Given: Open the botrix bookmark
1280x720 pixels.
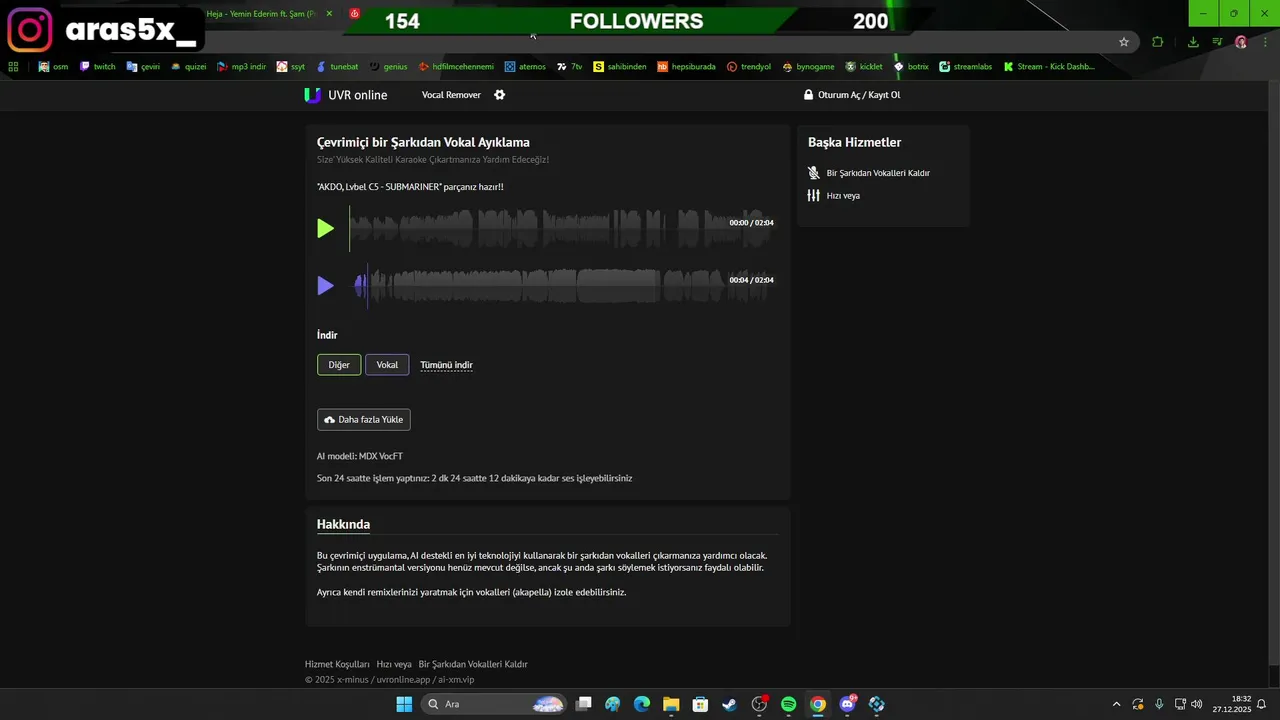Looking at the screenshot, I should [x=911, y=67].
